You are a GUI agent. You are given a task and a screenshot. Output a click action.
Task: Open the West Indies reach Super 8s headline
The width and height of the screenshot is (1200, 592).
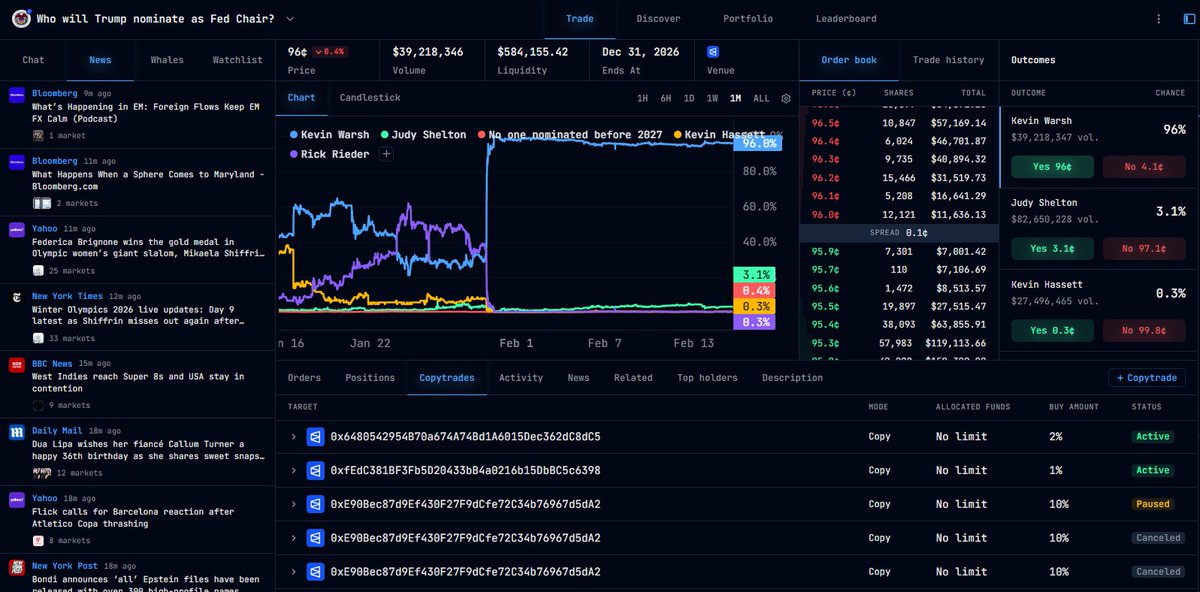pos(138,382)
